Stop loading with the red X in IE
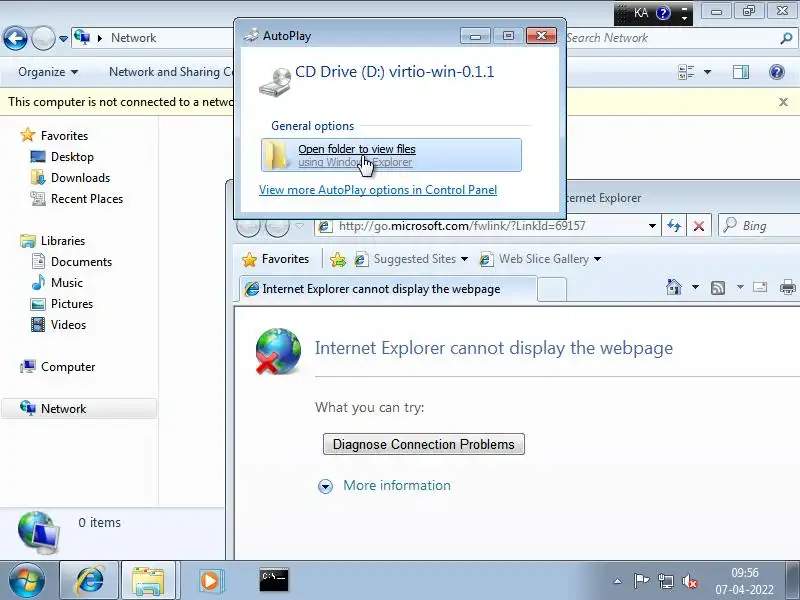Screen dimensions: 800x600 pos(699,226)
